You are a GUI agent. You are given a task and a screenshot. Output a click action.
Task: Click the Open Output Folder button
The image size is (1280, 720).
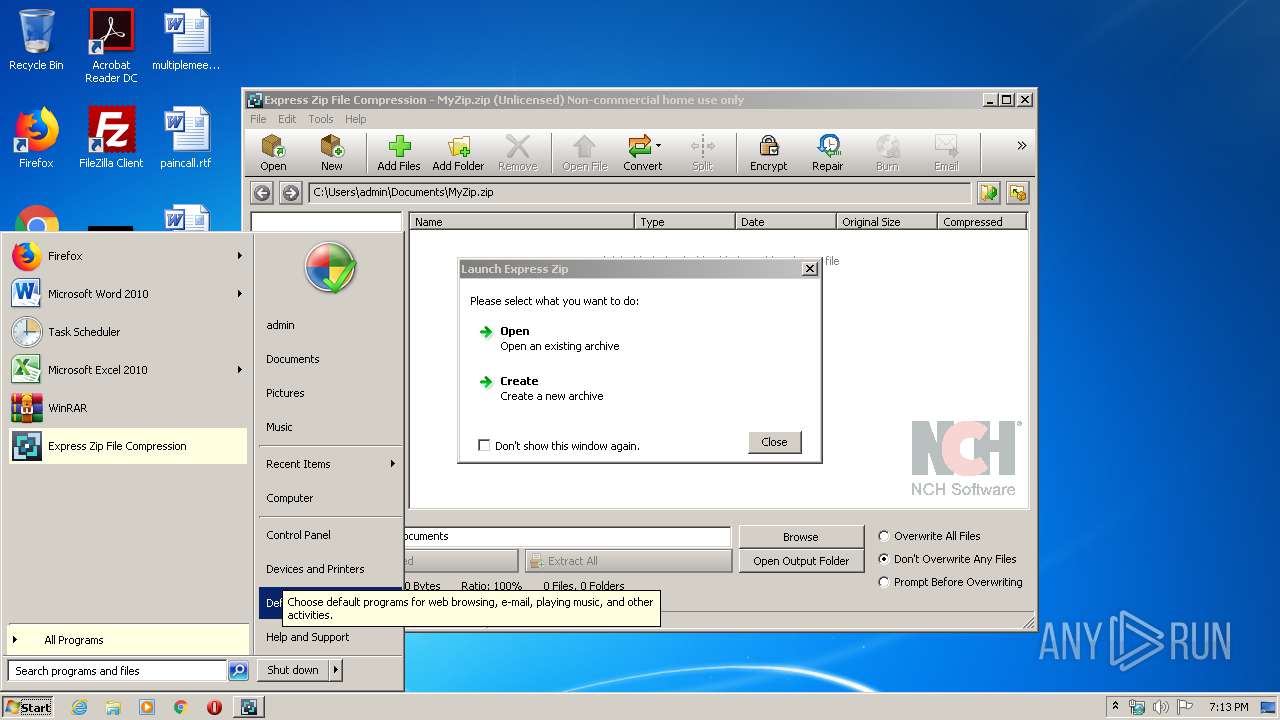(x=800, y=561)
